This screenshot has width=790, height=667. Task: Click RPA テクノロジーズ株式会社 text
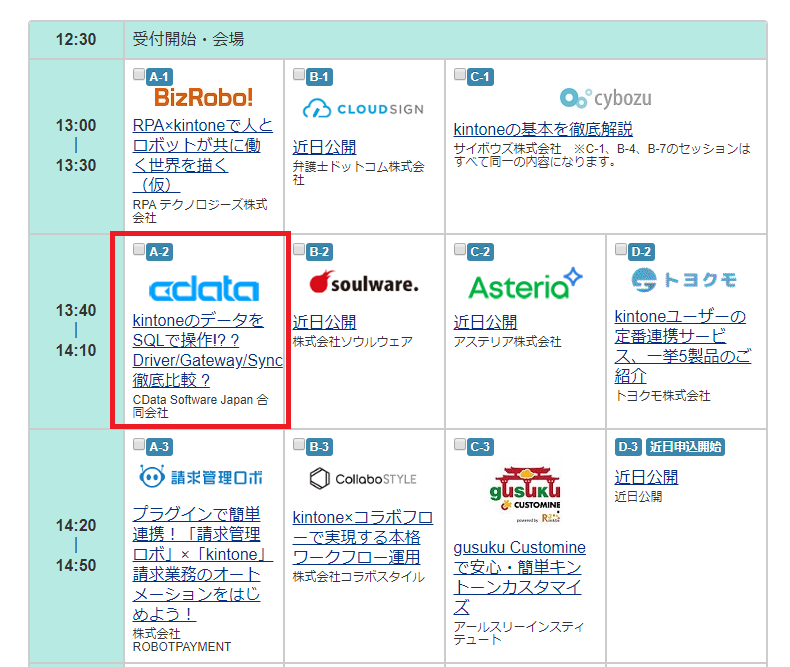pyautogui.click(x=200, y=211)
